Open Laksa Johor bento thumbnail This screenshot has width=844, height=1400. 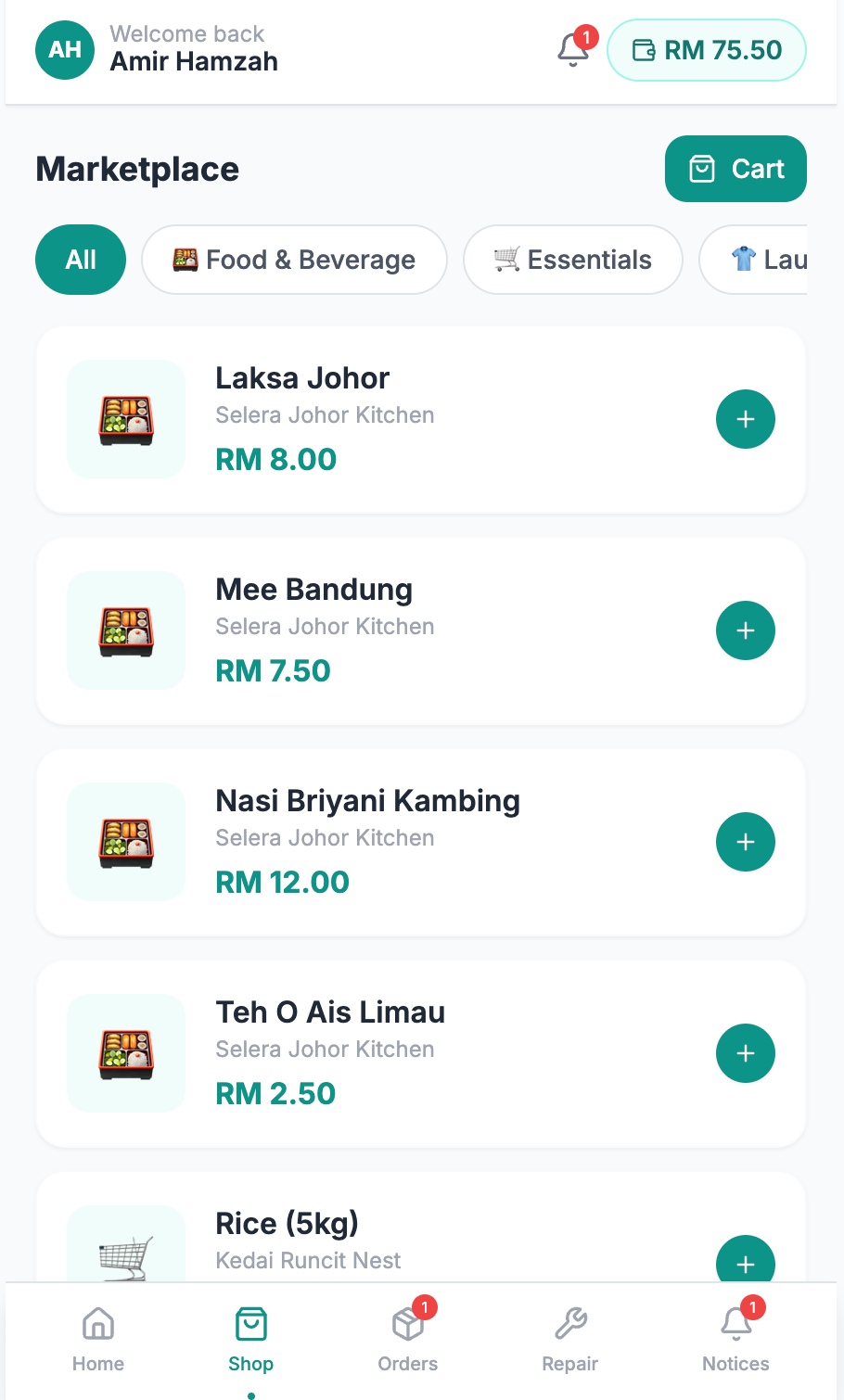tap(126, 419)
